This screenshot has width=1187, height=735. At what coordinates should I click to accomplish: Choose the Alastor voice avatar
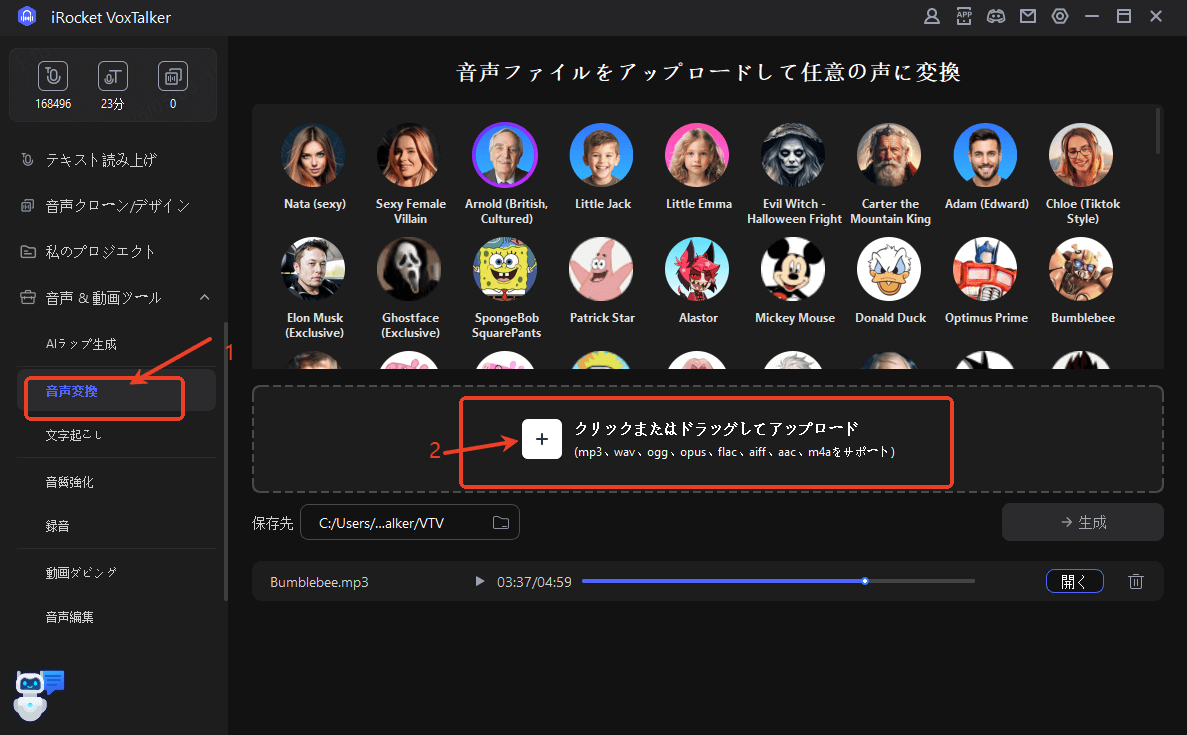[x=697, y=269]
